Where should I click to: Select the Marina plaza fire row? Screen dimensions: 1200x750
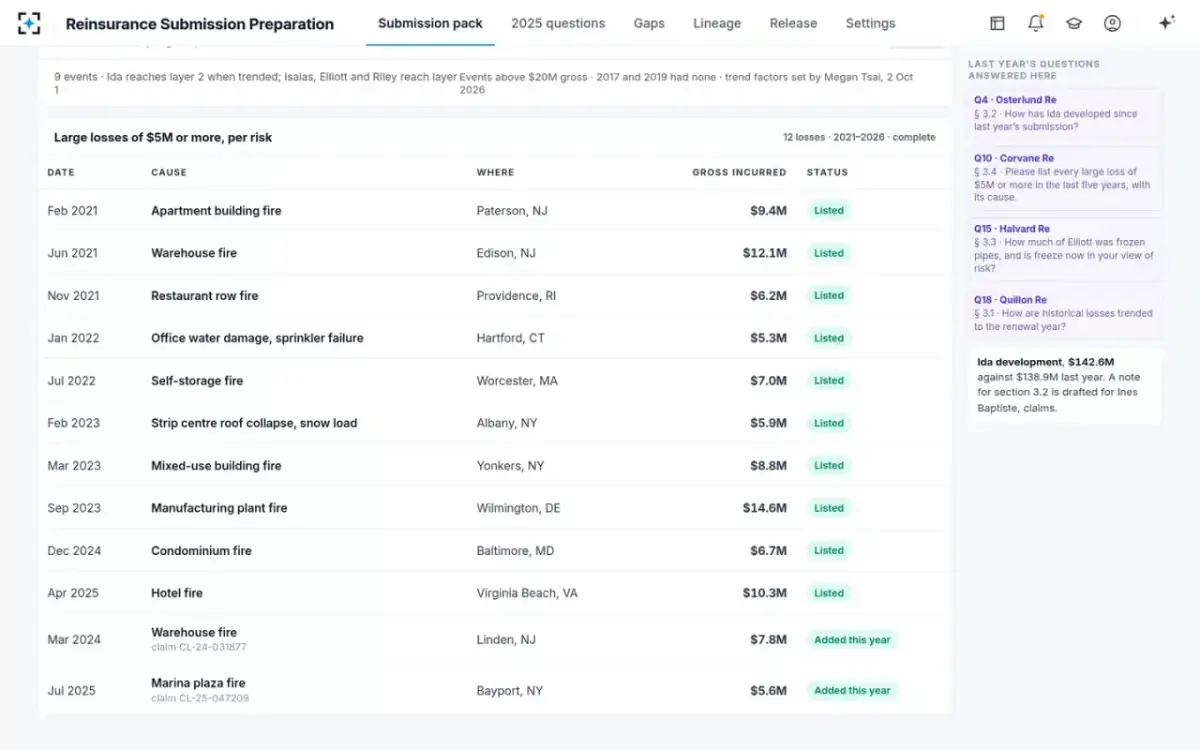(x=495, y=690)
